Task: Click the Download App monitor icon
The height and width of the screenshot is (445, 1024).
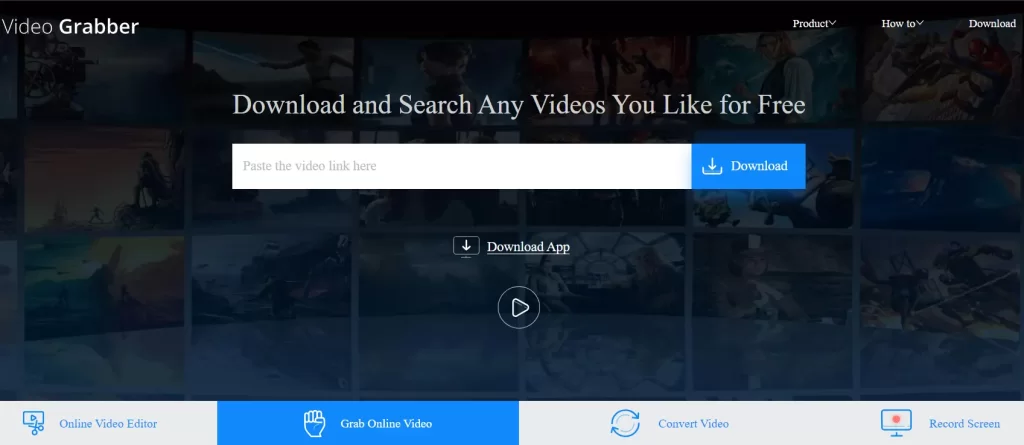Action: pyautogui.click(x=466, y=246)
